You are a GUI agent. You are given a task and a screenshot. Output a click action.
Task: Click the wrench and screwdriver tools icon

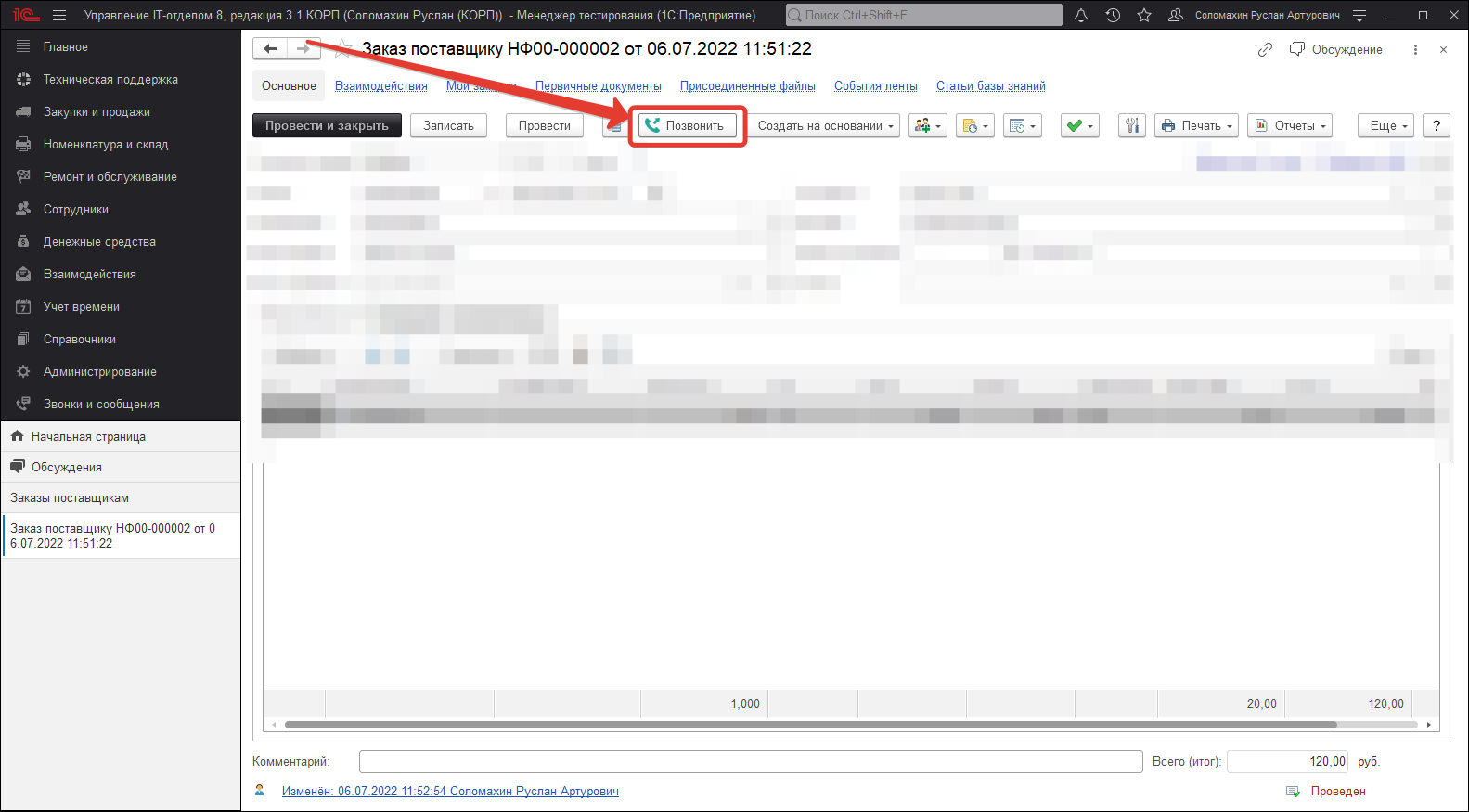[1131, 126]
